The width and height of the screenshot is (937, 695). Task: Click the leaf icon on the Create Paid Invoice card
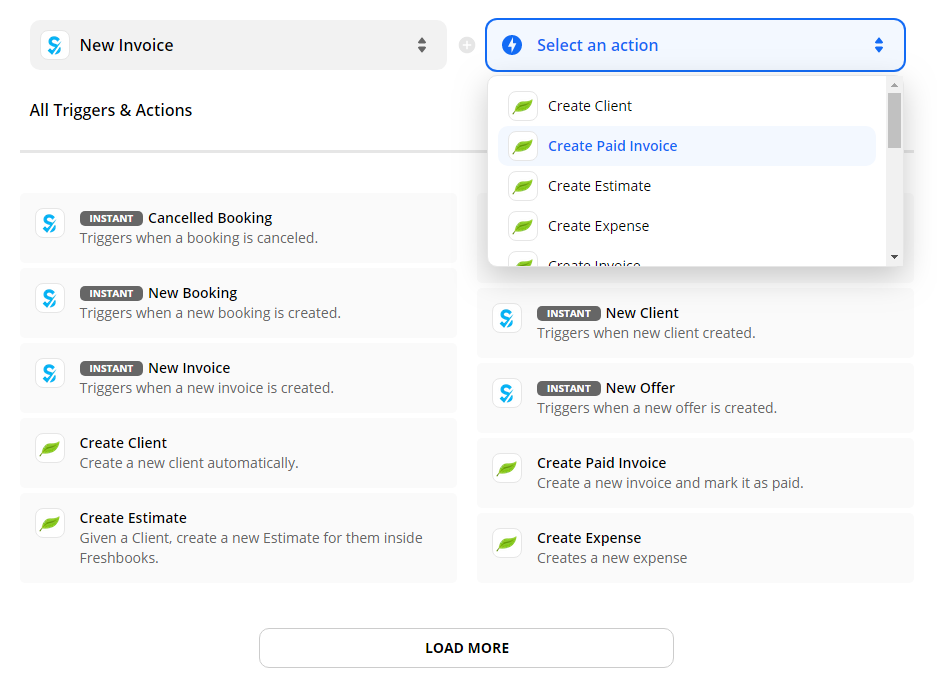click(x=507, y=468)
